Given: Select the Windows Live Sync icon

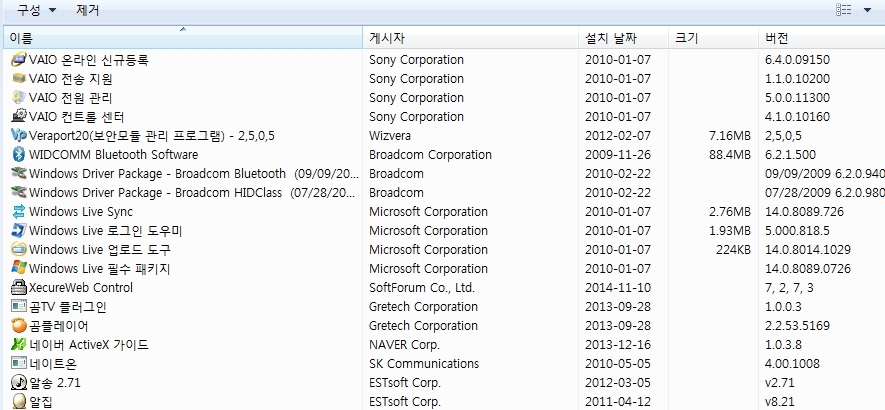Looking at the screenshot, I should (x=18, y=212).
